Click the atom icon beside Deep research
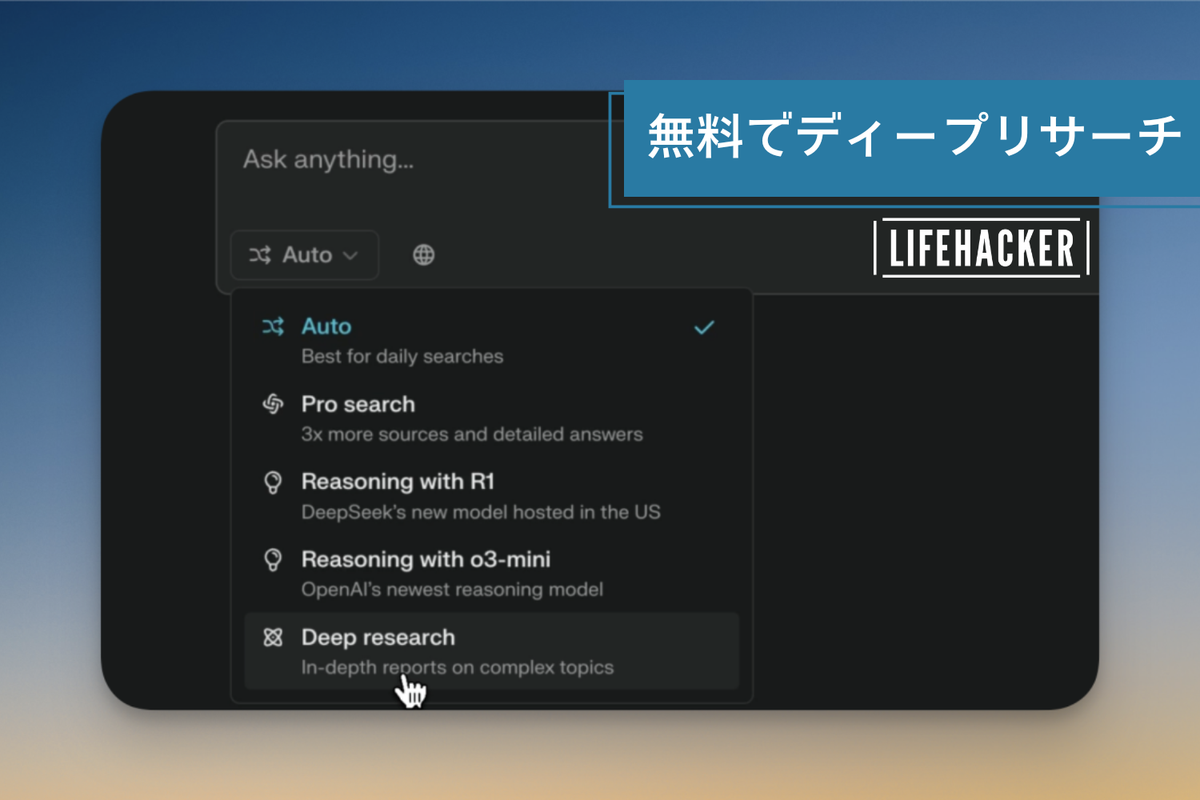Viewport: 1200px width, 800px height. coord(272,638)
